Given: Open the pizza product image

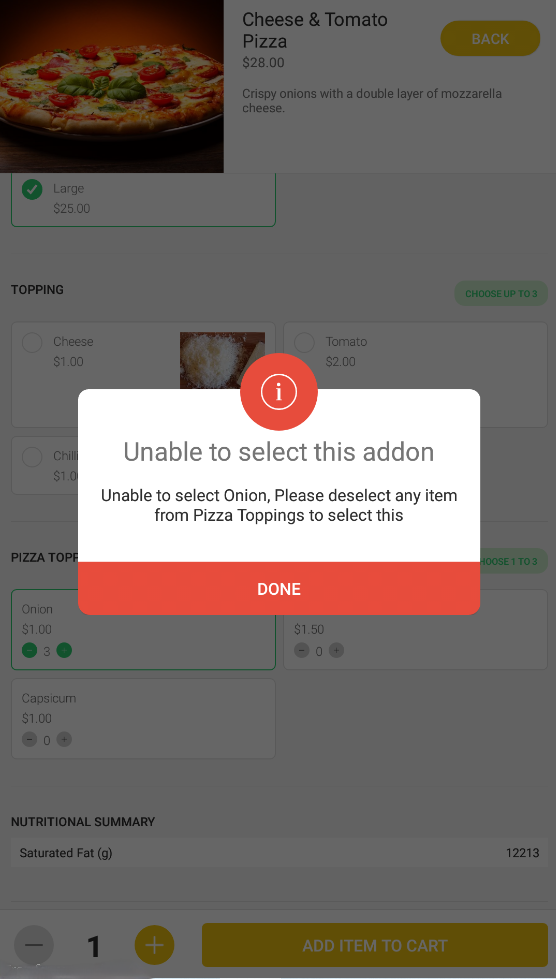Looking at the screenshot, I should pyautogui.click(x=112, y=86).
